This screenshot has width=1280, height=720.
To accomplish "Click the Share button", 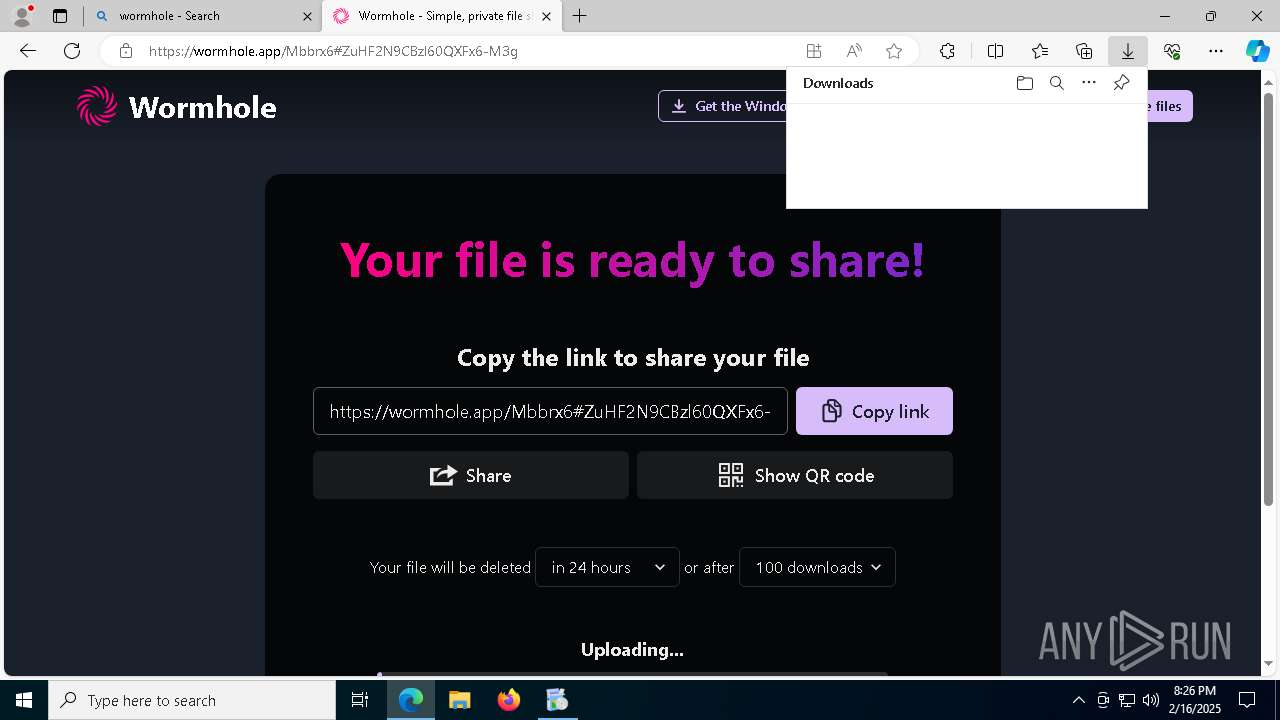I will [x=471, y=475].
